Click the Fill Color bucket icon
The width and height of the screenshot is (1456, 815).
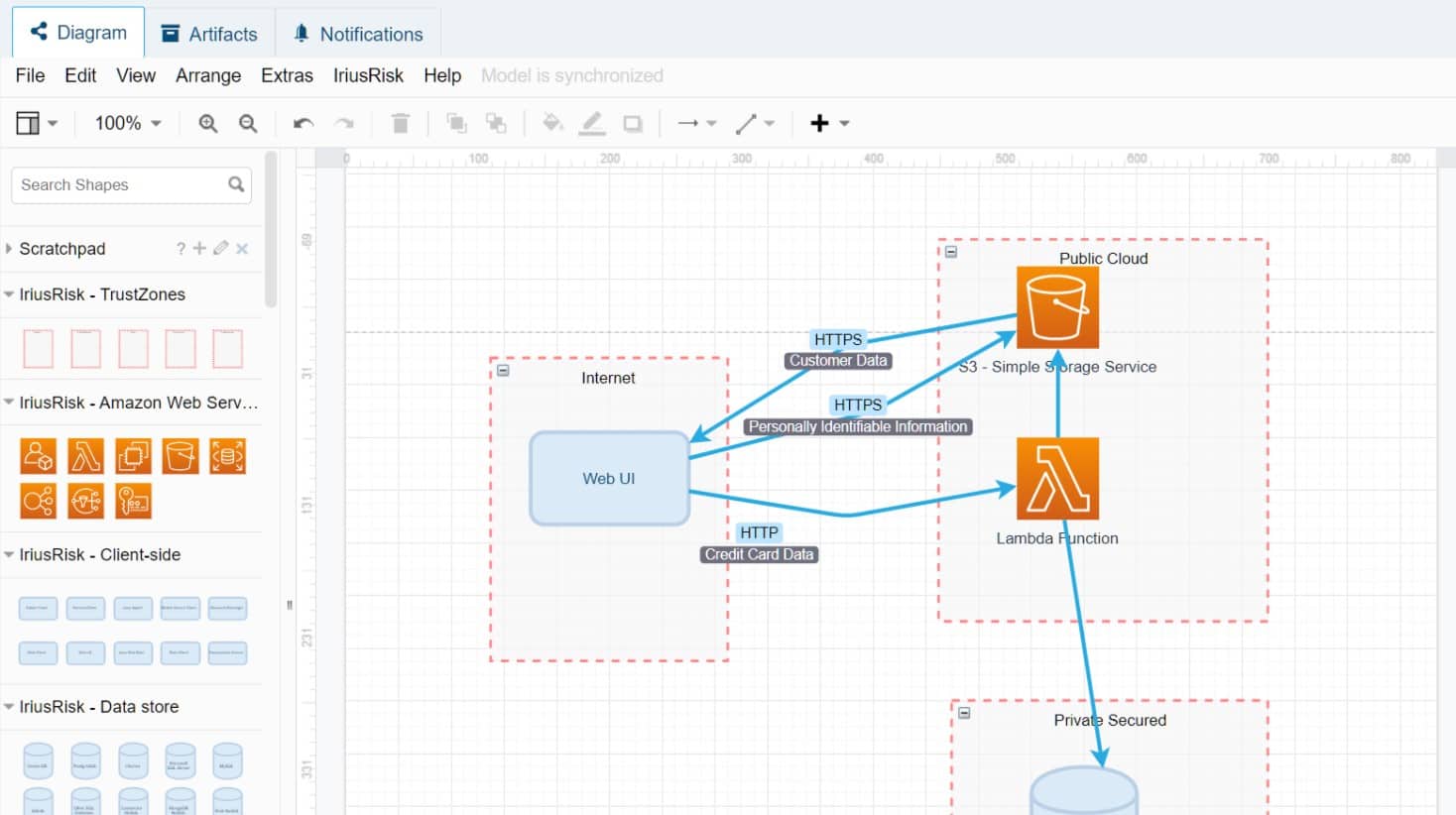pos(552,123)
